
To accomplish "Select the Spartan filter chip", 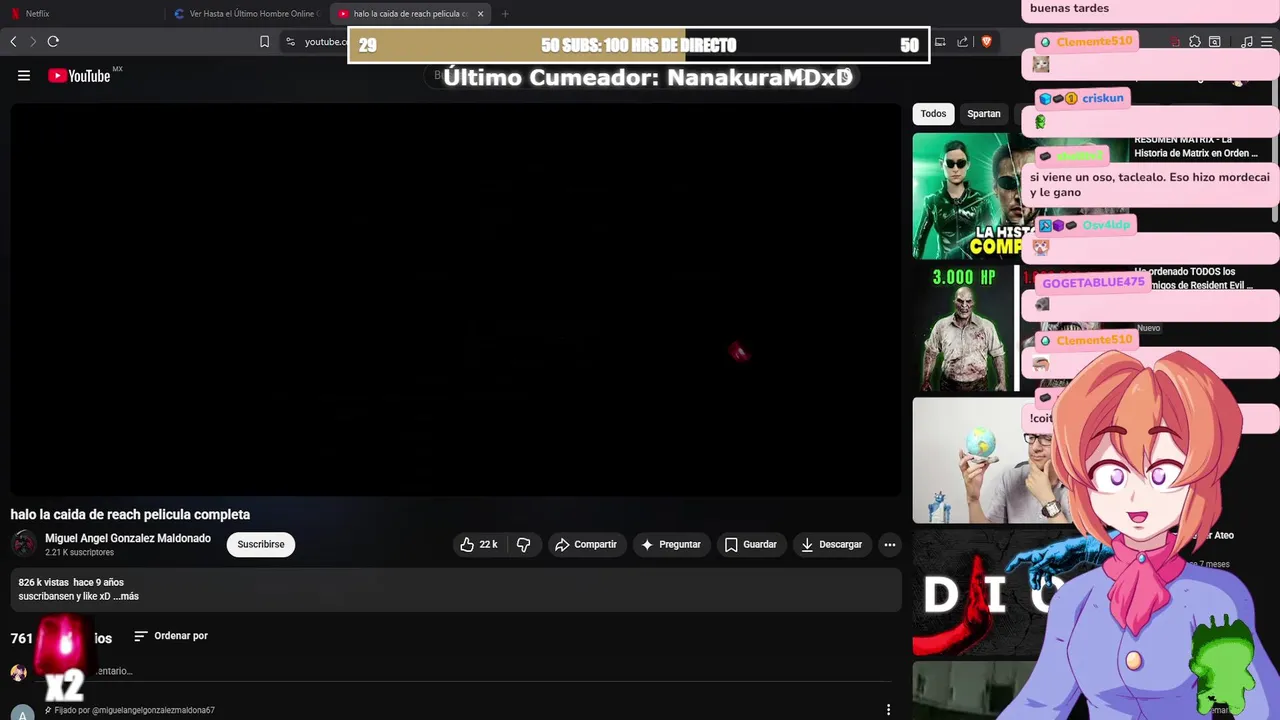I will (x=983, y=114).
